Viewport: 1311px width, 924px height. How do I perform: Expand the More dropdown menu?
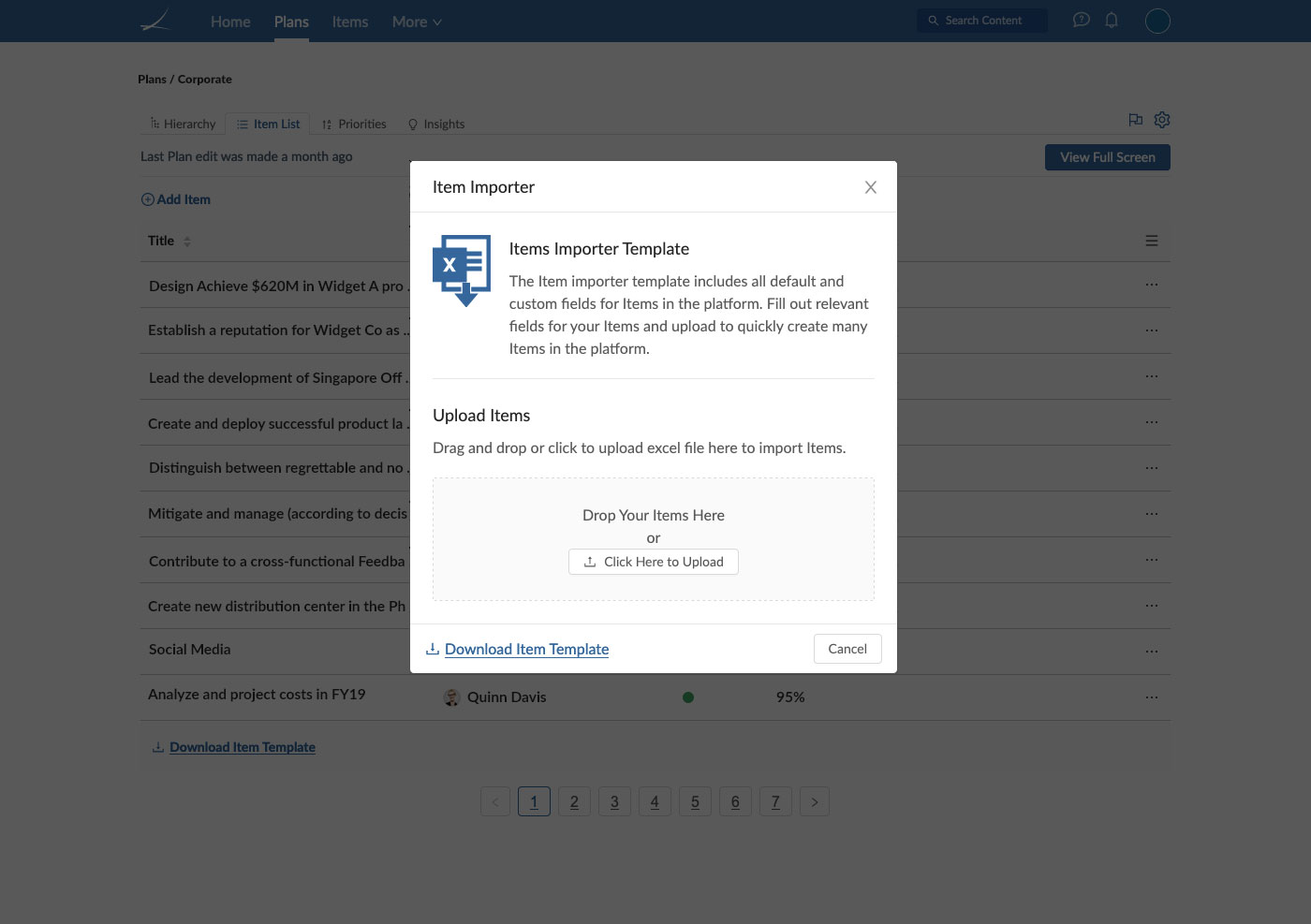417,22
